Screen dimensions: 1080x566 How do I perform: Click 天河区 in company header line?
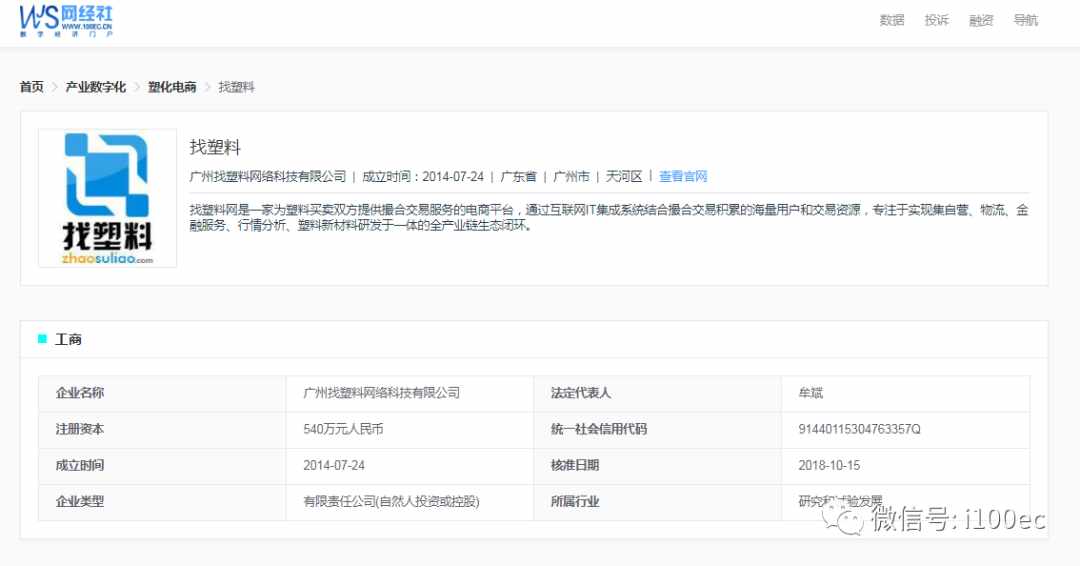tap(623, 176)
